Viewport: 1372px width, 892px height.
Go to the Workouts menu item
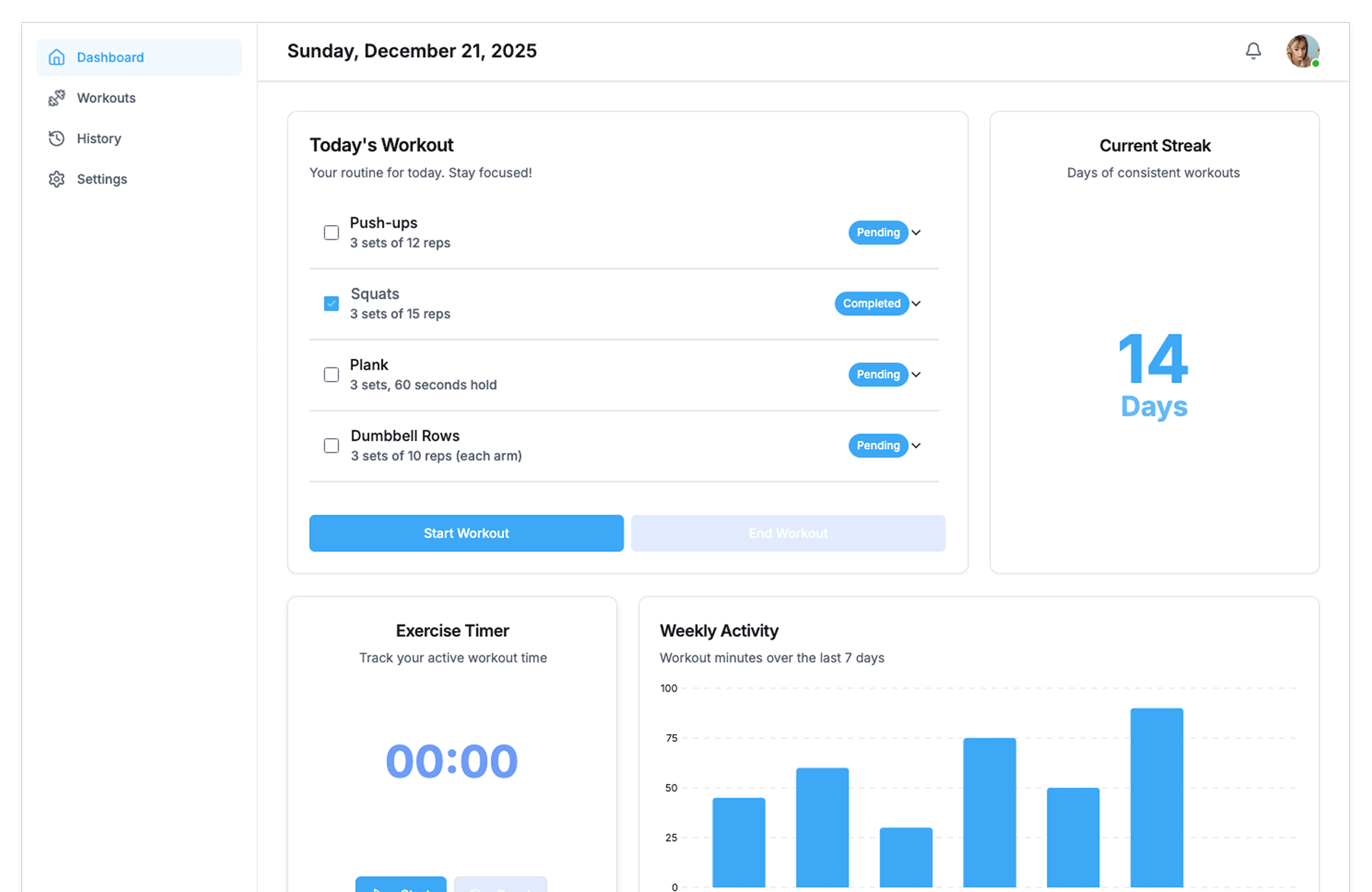point(106,98)
